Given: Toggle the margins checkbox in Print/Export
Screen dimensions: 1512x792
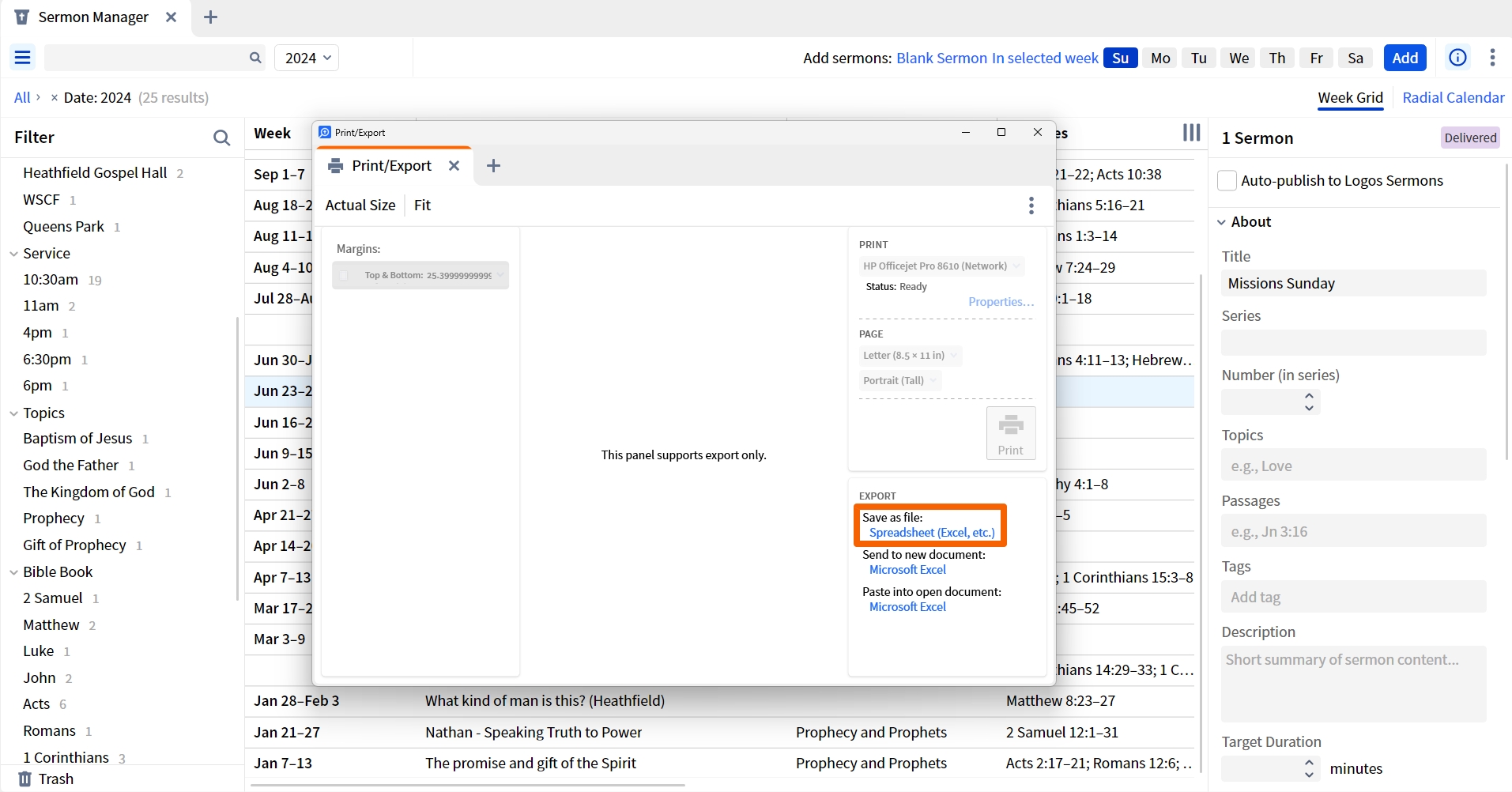Looking at the screenshot, I should pyautogui.click(x=344, y=275).
